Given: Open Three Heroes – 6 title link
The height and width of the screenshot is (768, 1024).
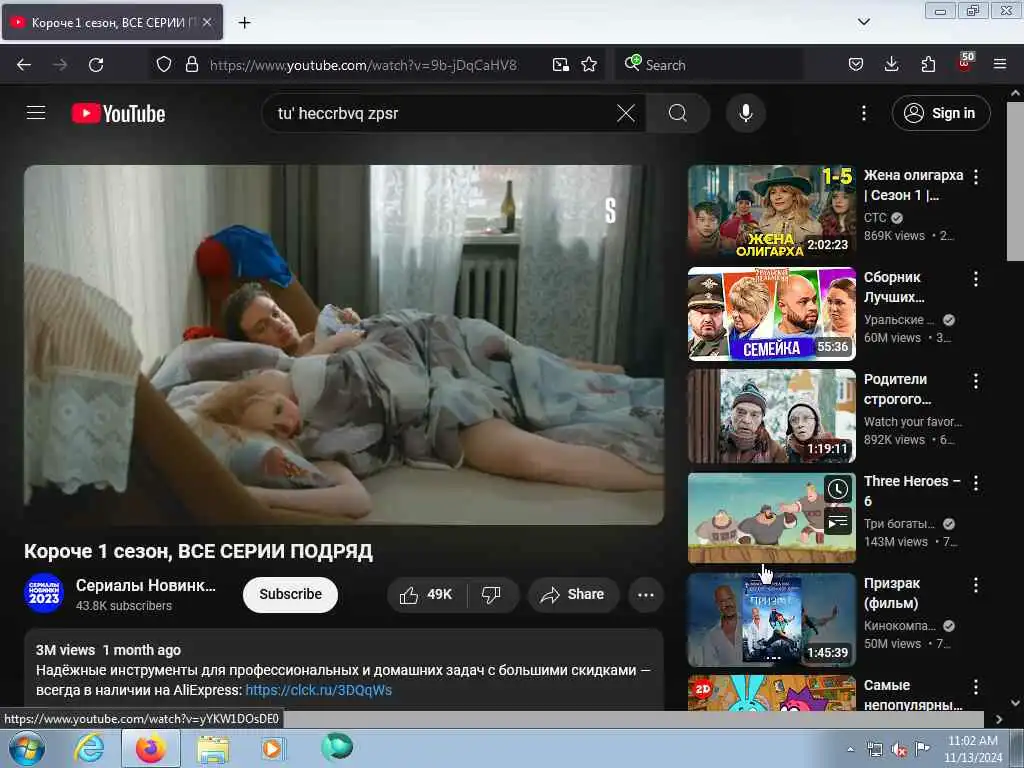Looking at the screenshot, I should click(912, 491).
